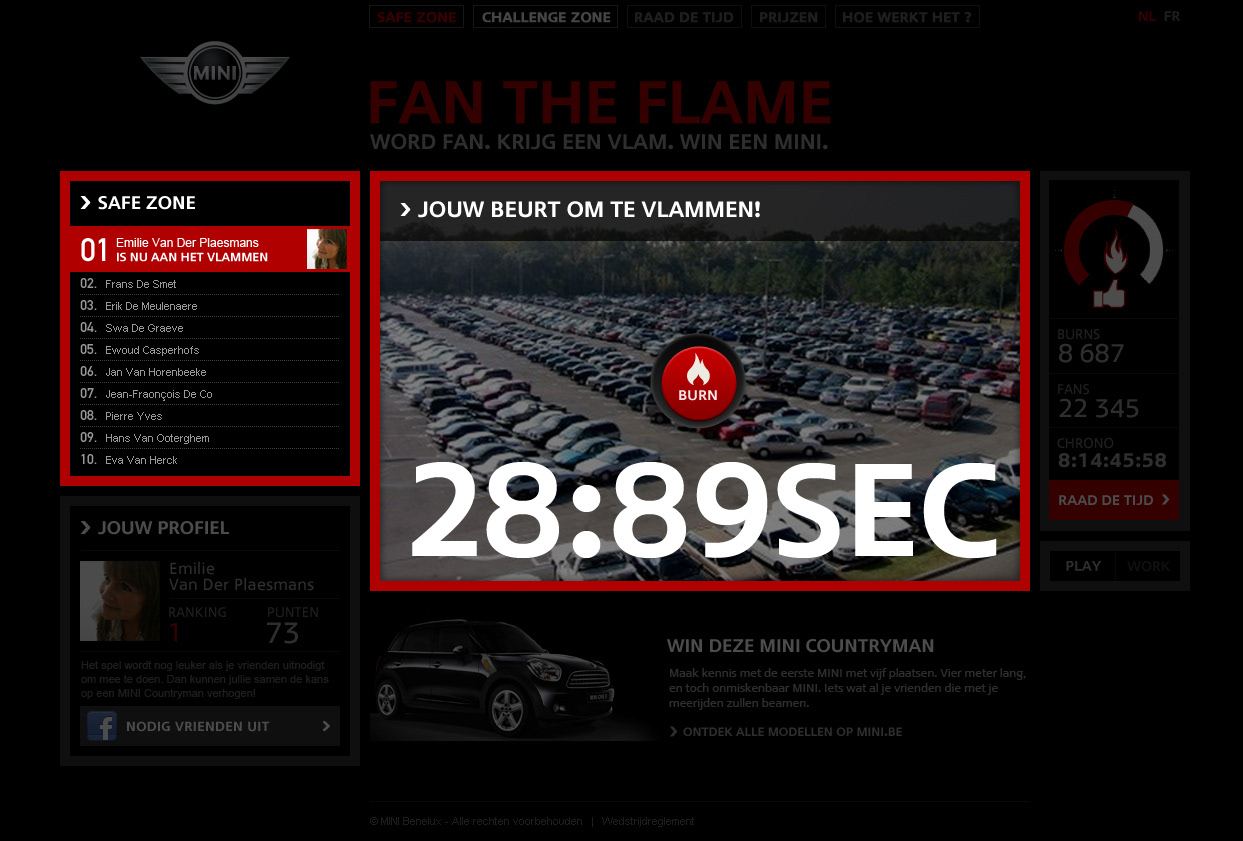Click the MINI winged logo
This screenshot has height=841, width=1243.
(x=214, y=72)
